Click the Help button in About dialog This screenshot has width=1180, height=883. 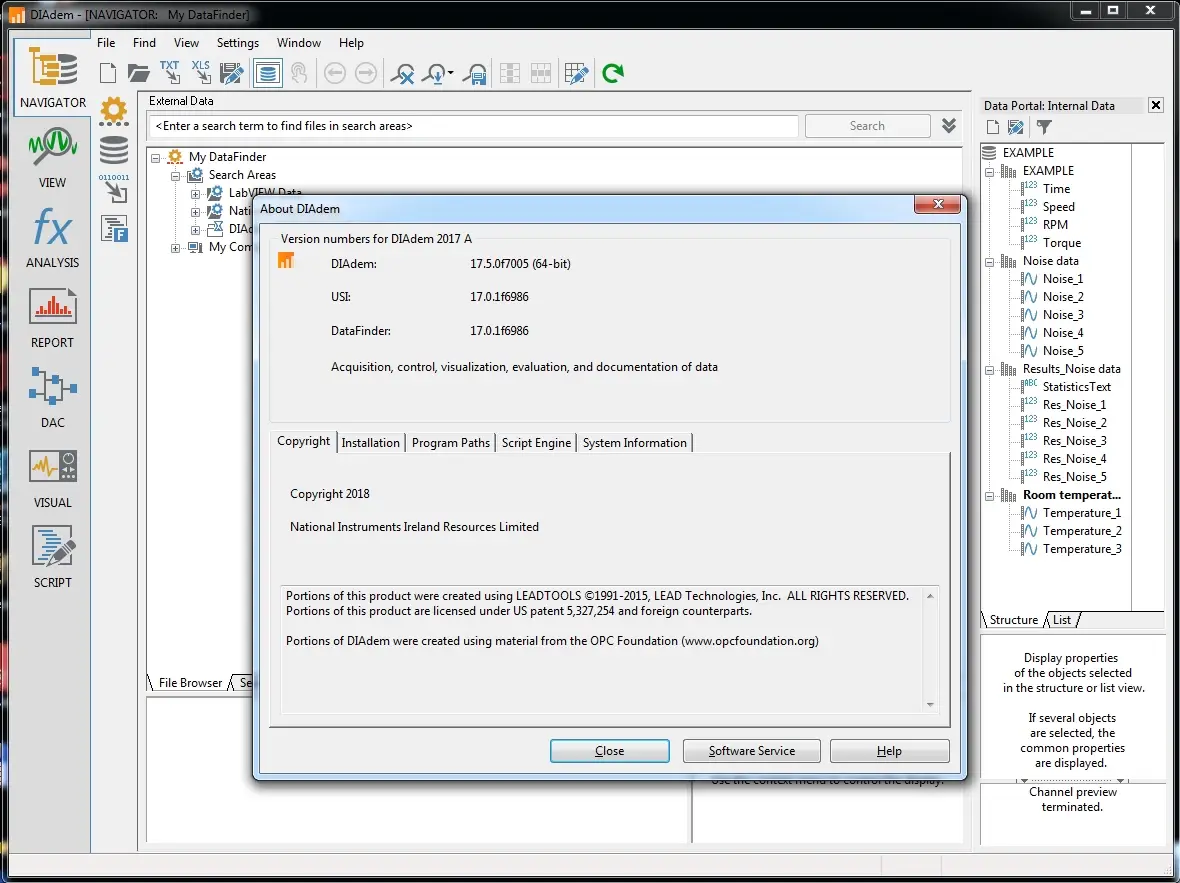[x=890, y=751]
